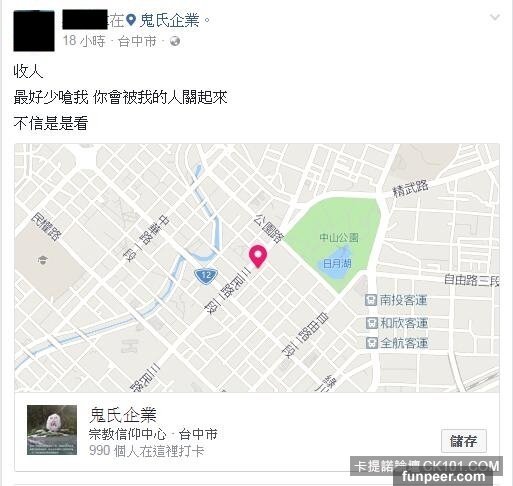Image resolution: width=513 pixels, height=486 pixels.
Task: Click the 日月湖 lake on the map
Action: pyautogui.click(x=337, y=263)
